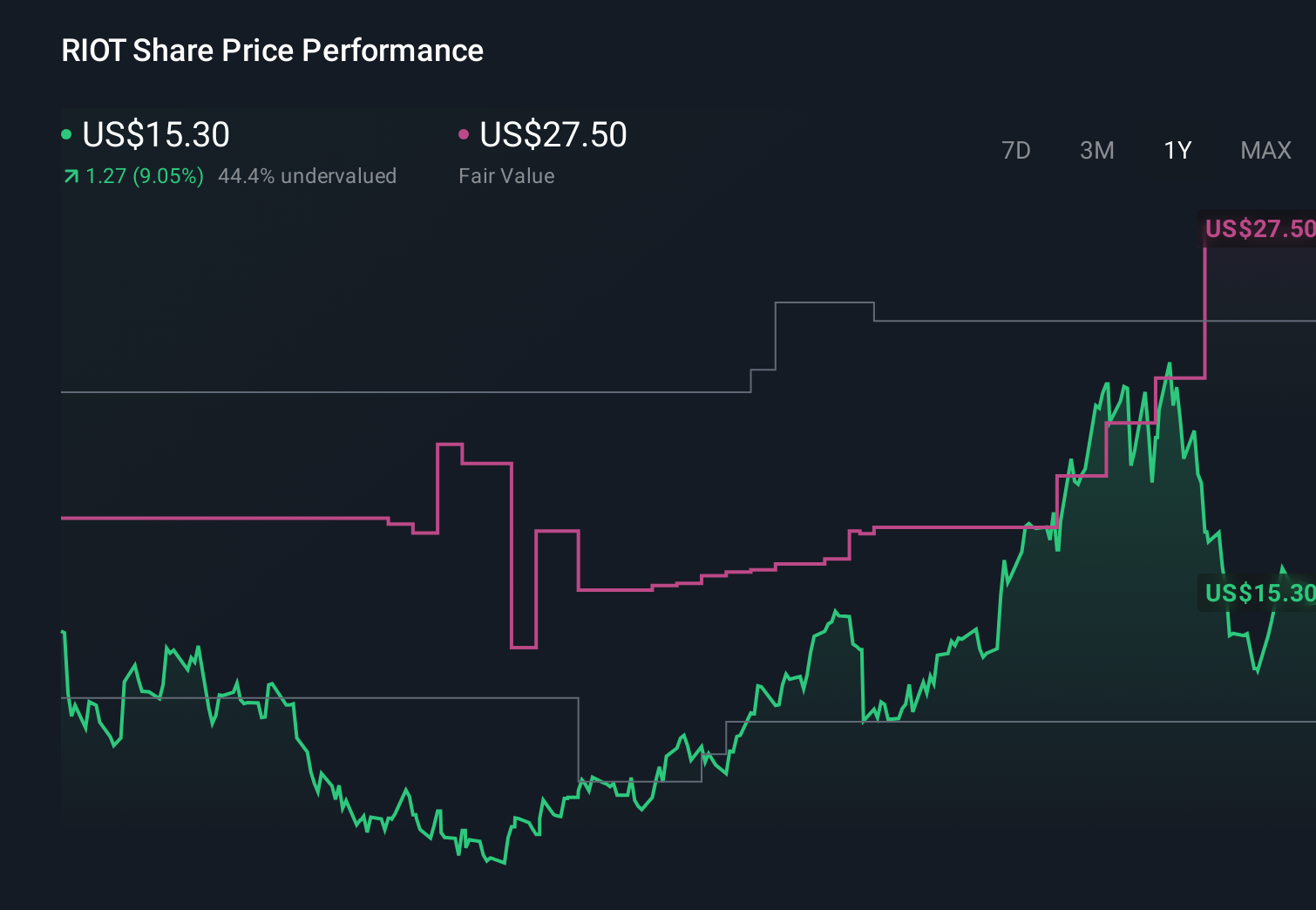The height and width of the screenshot is (910, 1316).
Task: Click the peak of the green price curve
Action: (1169, 362)
